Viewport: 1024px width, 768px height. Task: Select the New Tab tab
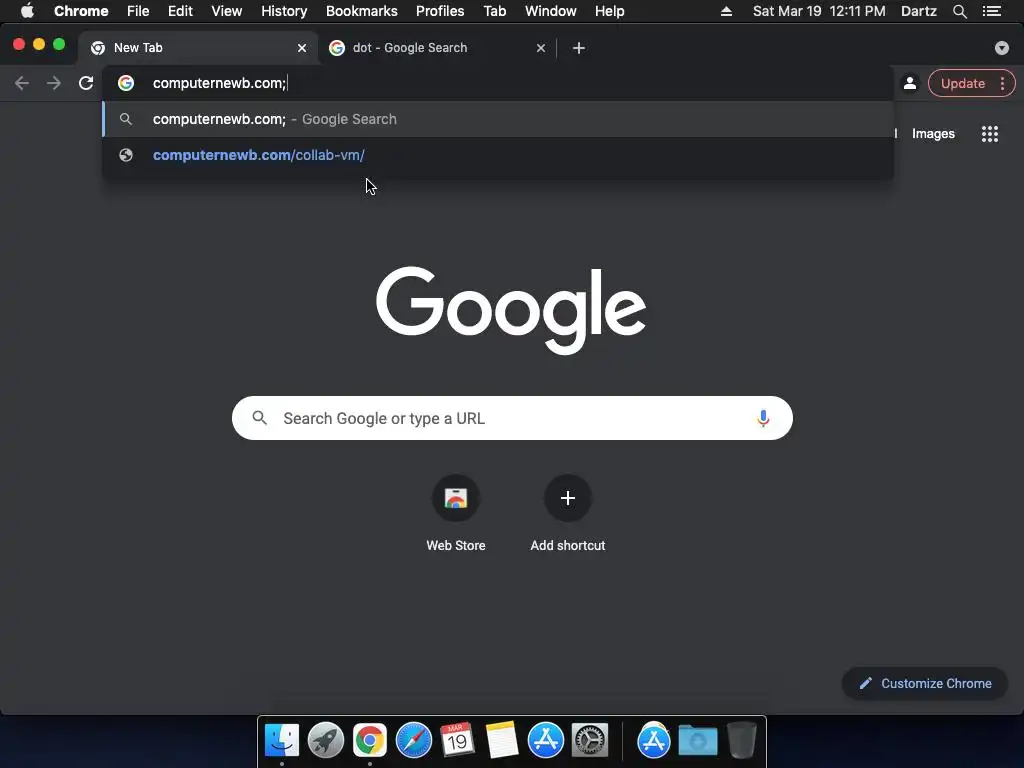click(198, 48)
